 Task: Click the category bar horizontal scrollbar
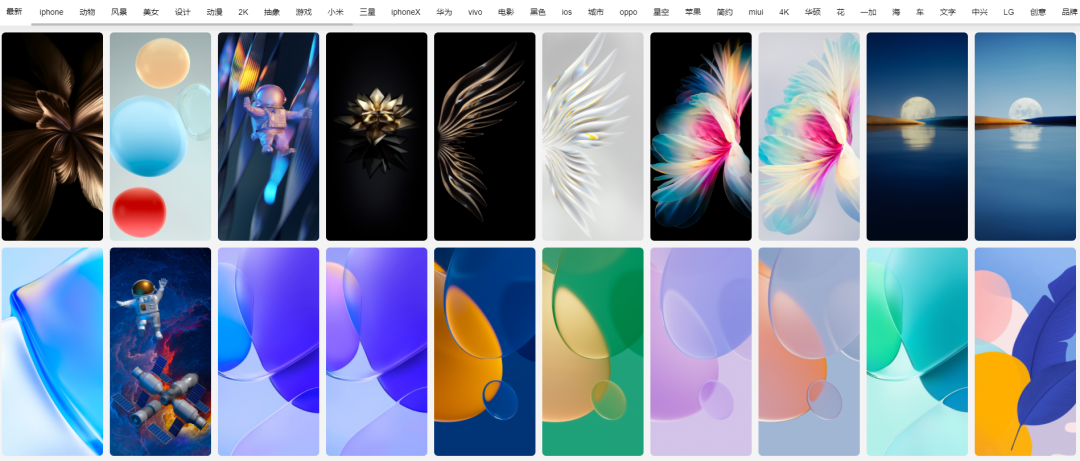[192, 23]
